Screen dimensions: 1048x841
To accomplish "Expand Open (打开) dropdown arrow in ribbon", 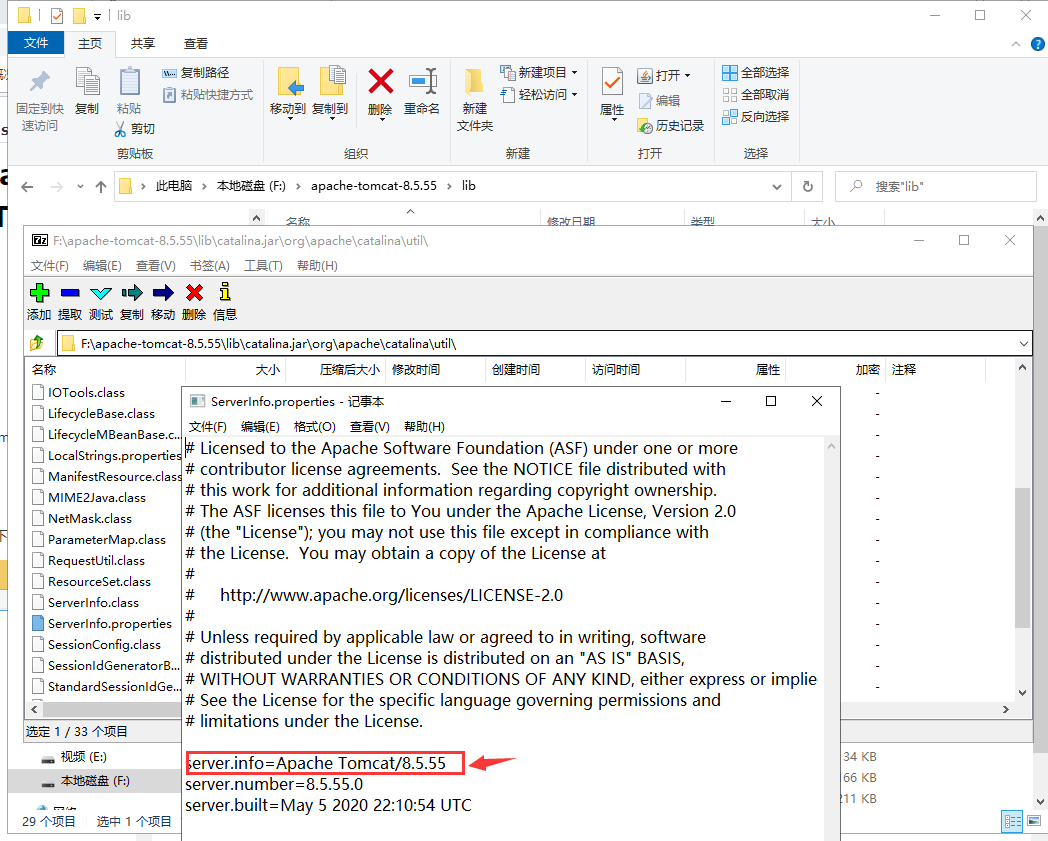I will (687, 76).
